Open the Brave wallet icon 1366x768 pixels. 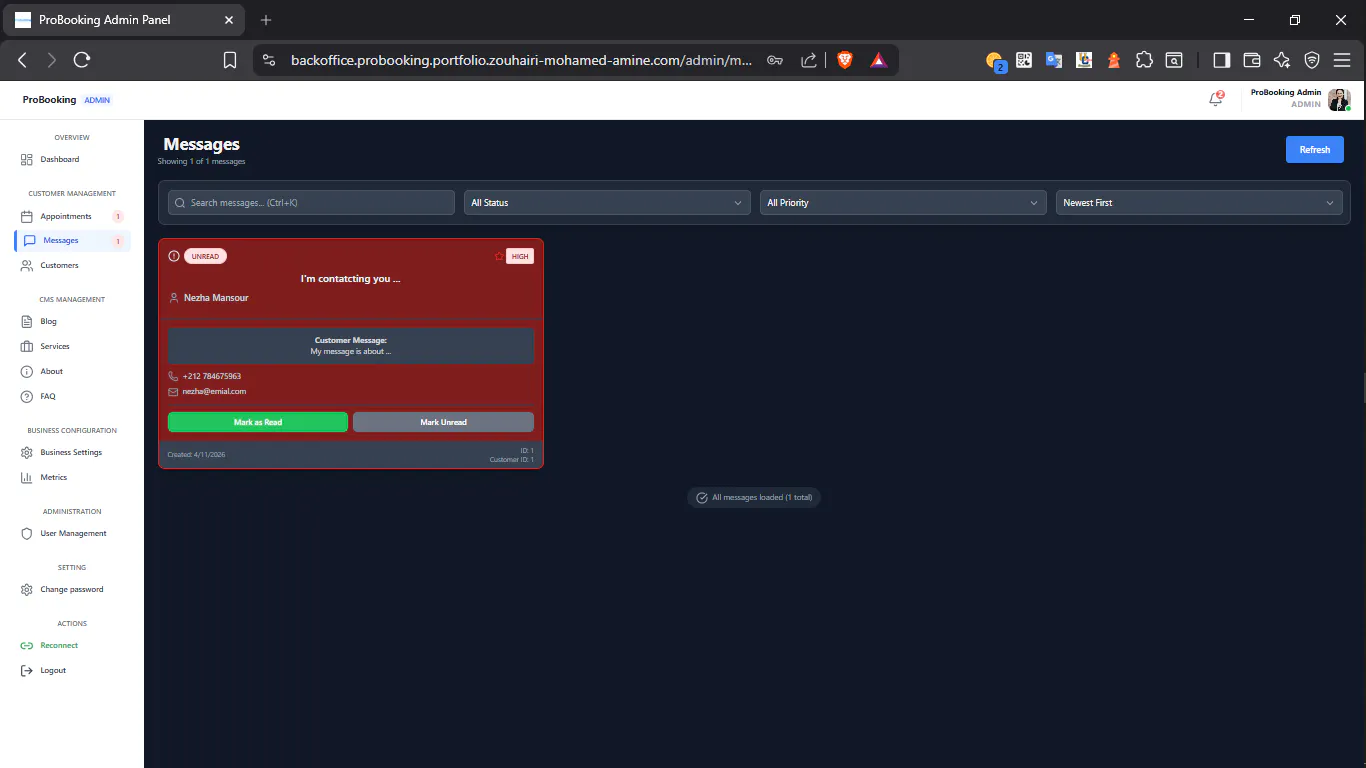pyautogui.click(x=1251, y=60)
